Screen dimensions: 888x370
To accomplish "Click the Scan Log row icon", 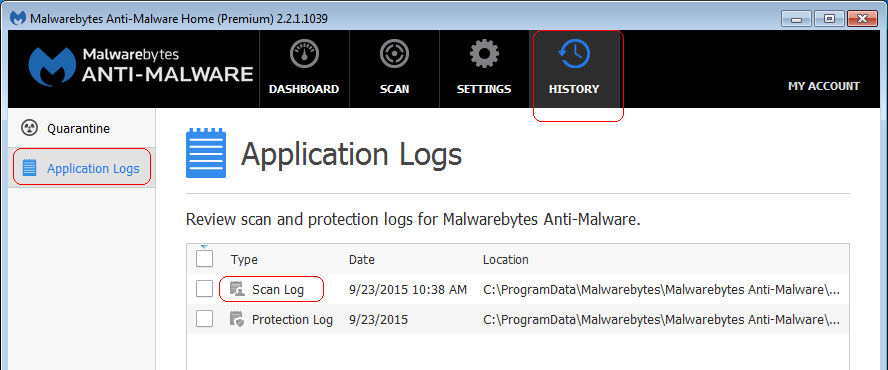I will (x=237, y=290).
